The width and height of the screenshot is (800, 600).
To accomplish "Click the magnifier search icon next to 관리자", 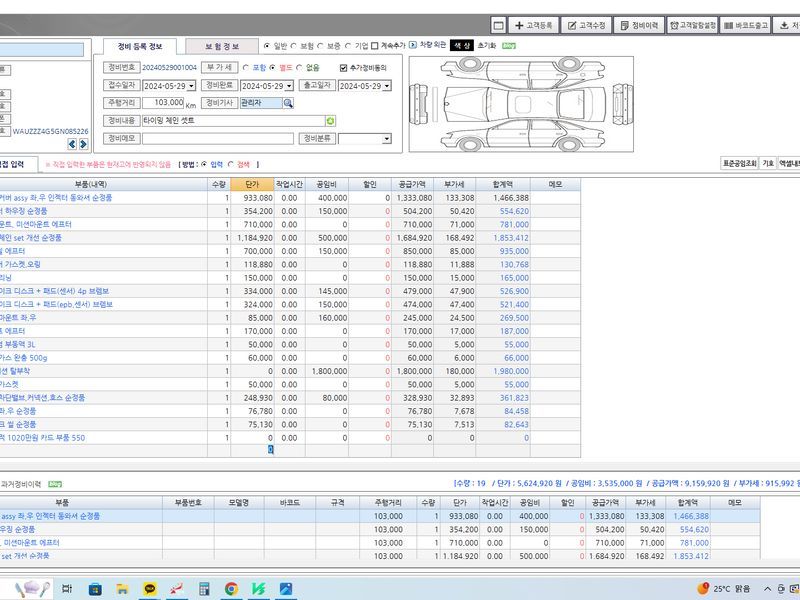I will pos(288,103).
